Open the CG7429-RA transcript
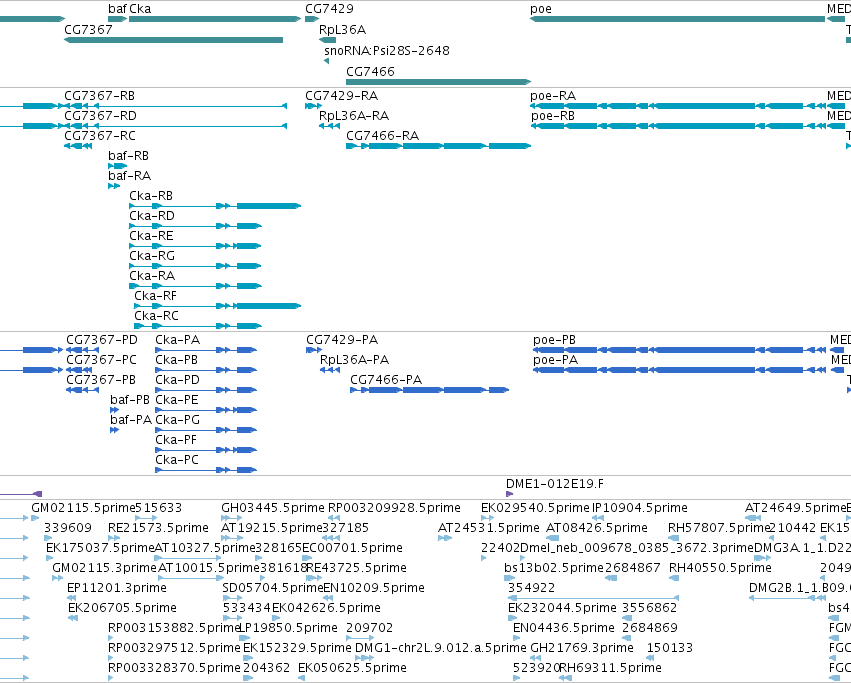Viewport: 851px width, 683px height. 313,106
